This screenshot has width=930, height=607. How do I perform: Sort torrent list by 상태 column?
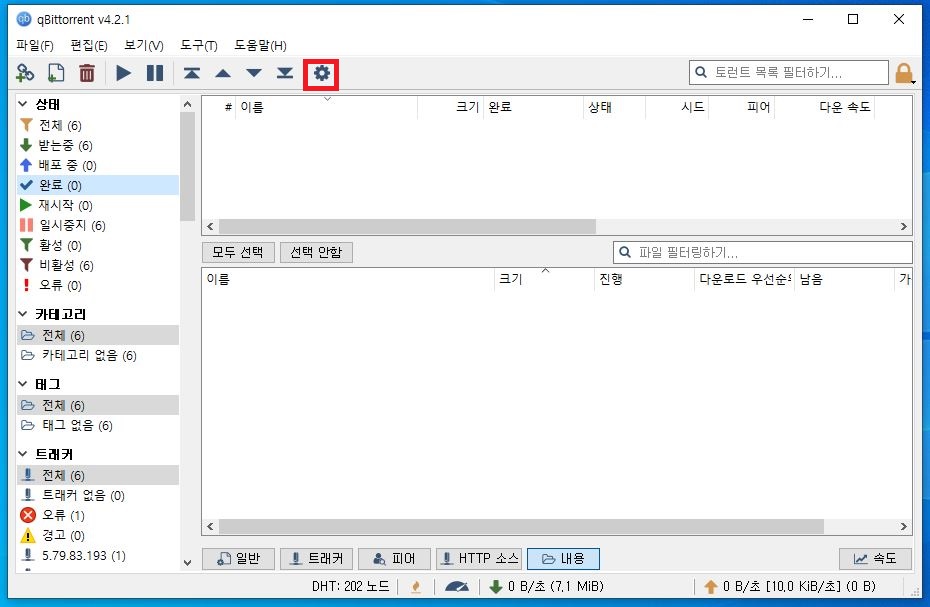(614, 107)
